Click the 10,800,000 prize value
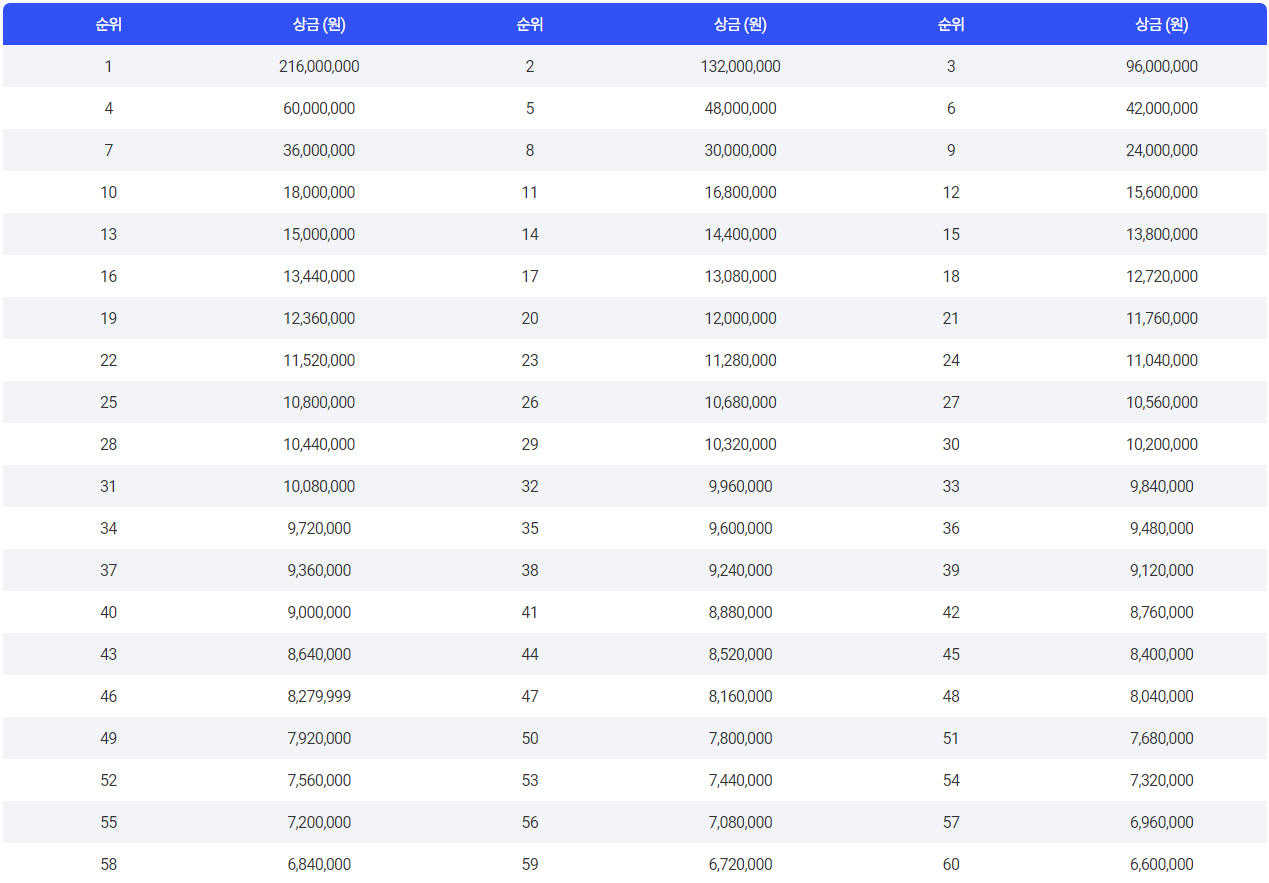This screenshot has width=1269, height=883. [x=319, y=402]
